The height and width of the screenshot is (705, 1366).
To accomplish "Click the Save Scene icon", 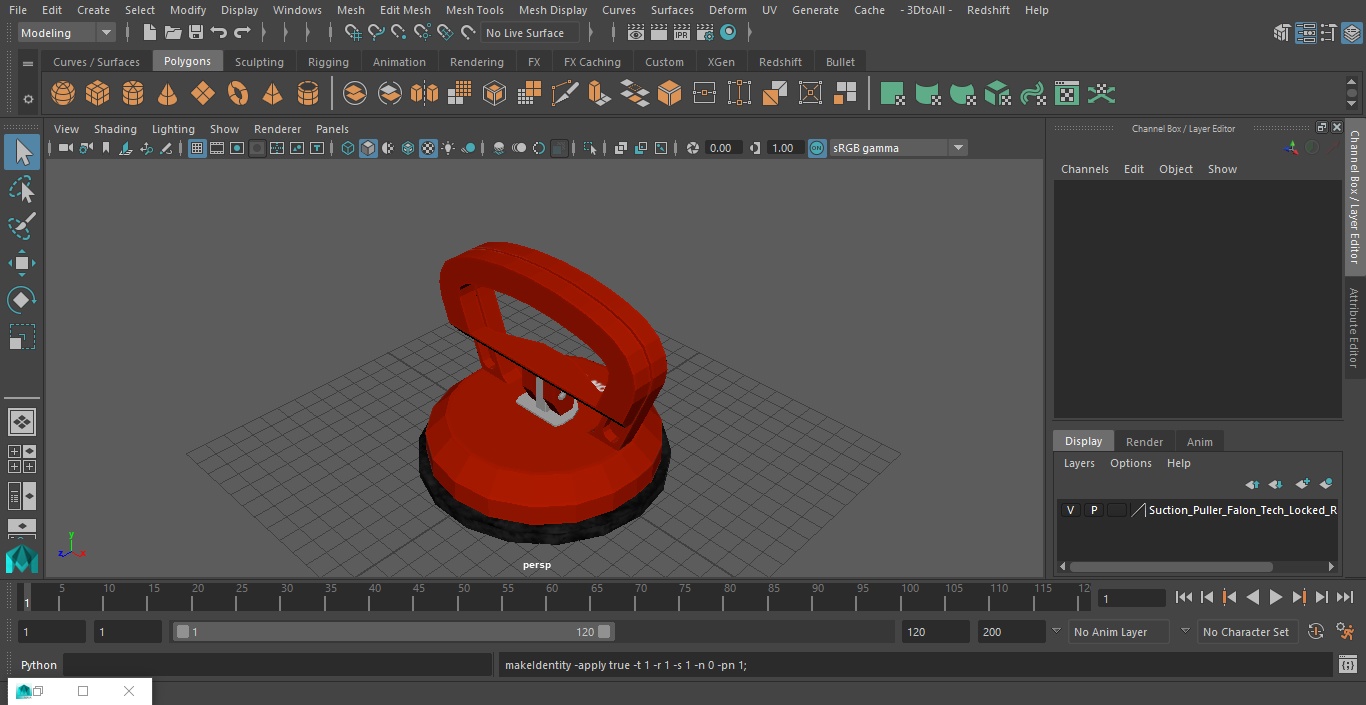I will [x=196, y=33].
